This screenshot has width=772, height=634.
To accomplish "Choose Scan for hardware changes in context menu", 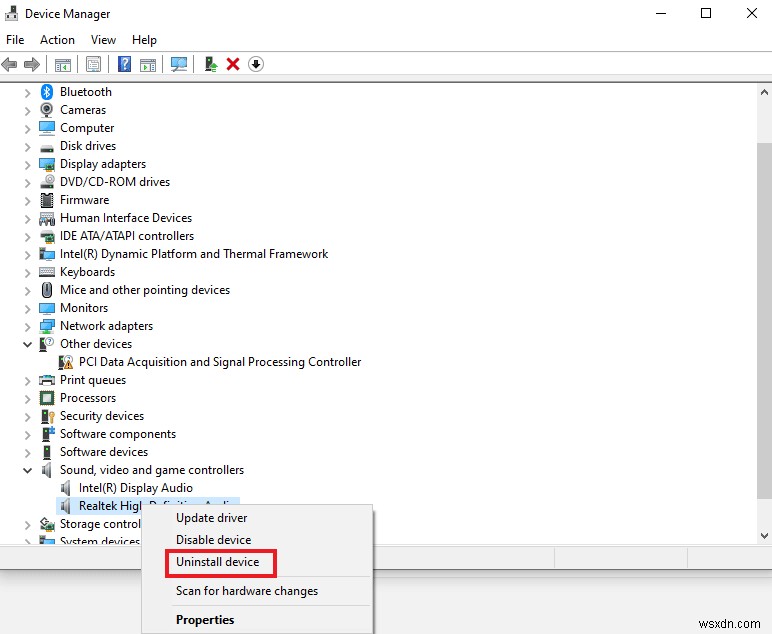I will 247,591.
